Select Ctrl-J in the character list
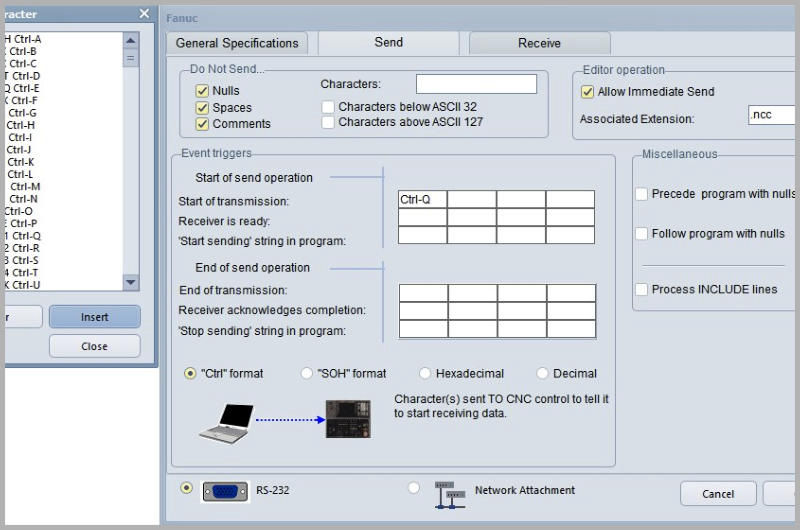The width and height of the screenshot is (800, 530). point(64,149)
